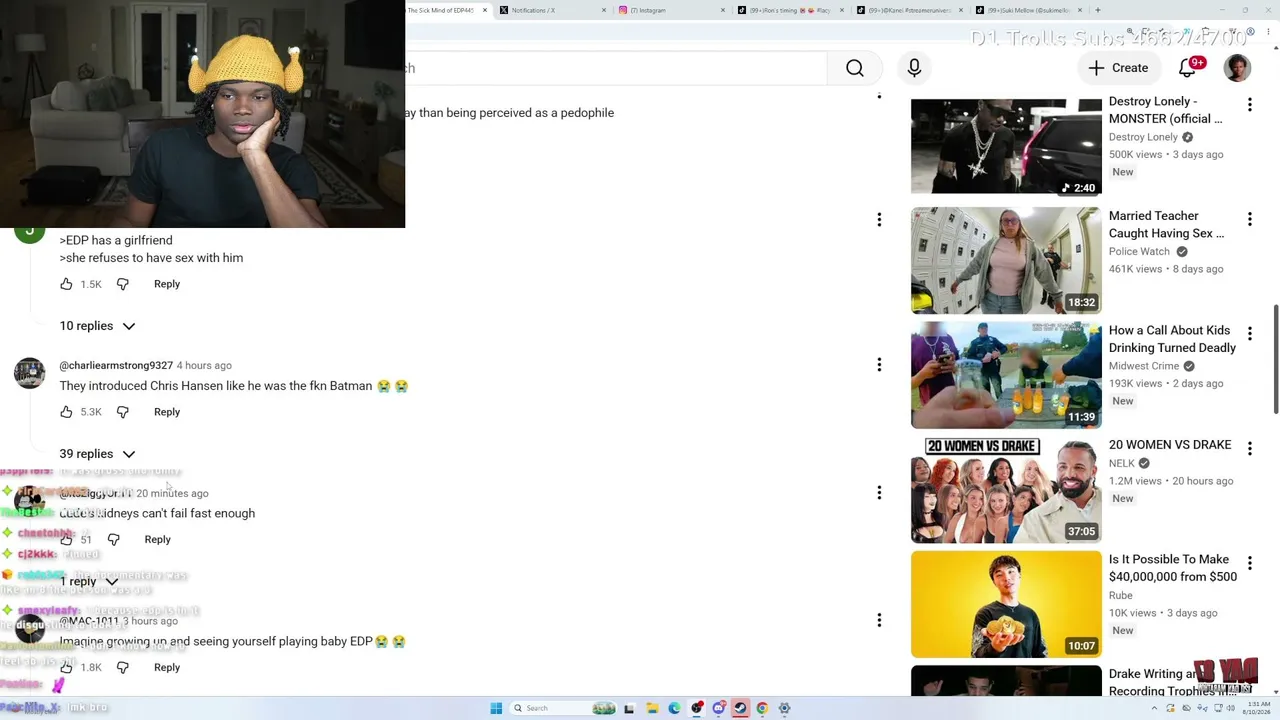The width and height of the screenshot is (1280, 720).
Task: Click the YouTube search input field
Action: pos(616,68)
